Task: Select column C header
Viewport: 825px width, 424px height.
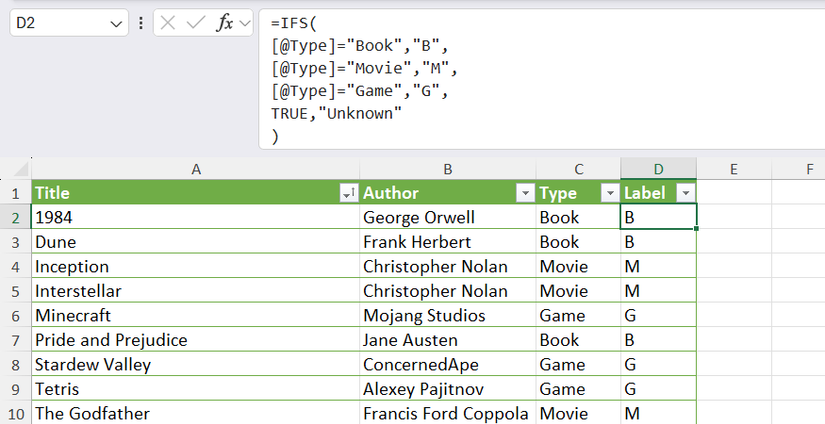Action: coord(578,169)
